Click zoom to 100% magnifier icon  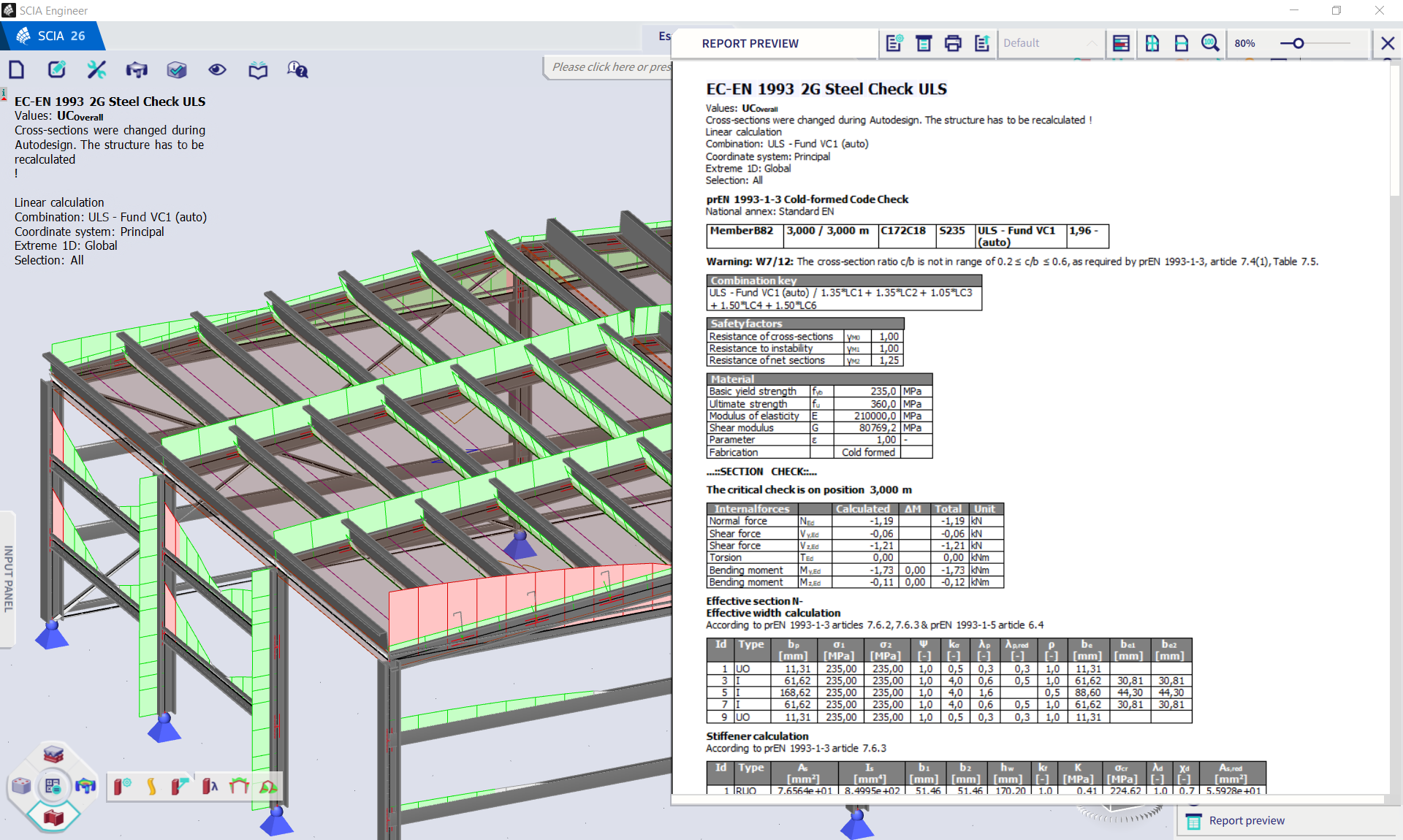1210,43
